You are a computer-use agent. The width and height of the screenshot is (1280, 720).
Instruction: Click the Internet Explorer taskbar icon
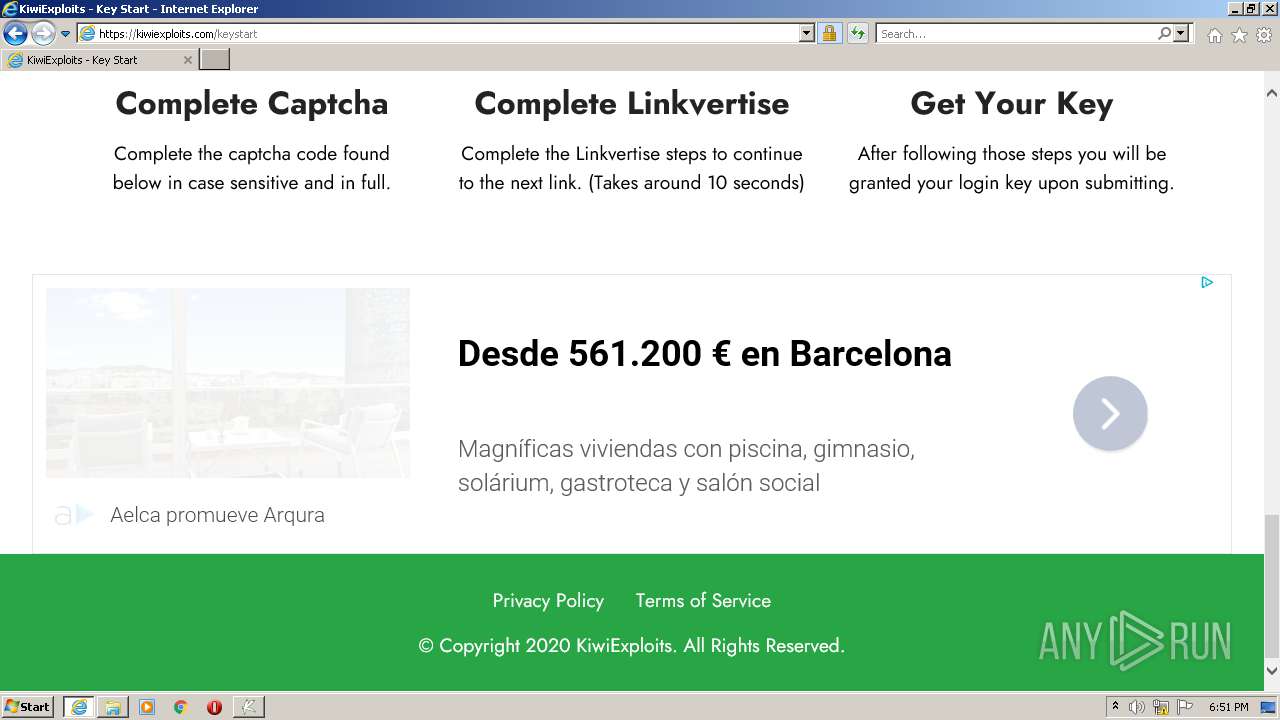79,707
